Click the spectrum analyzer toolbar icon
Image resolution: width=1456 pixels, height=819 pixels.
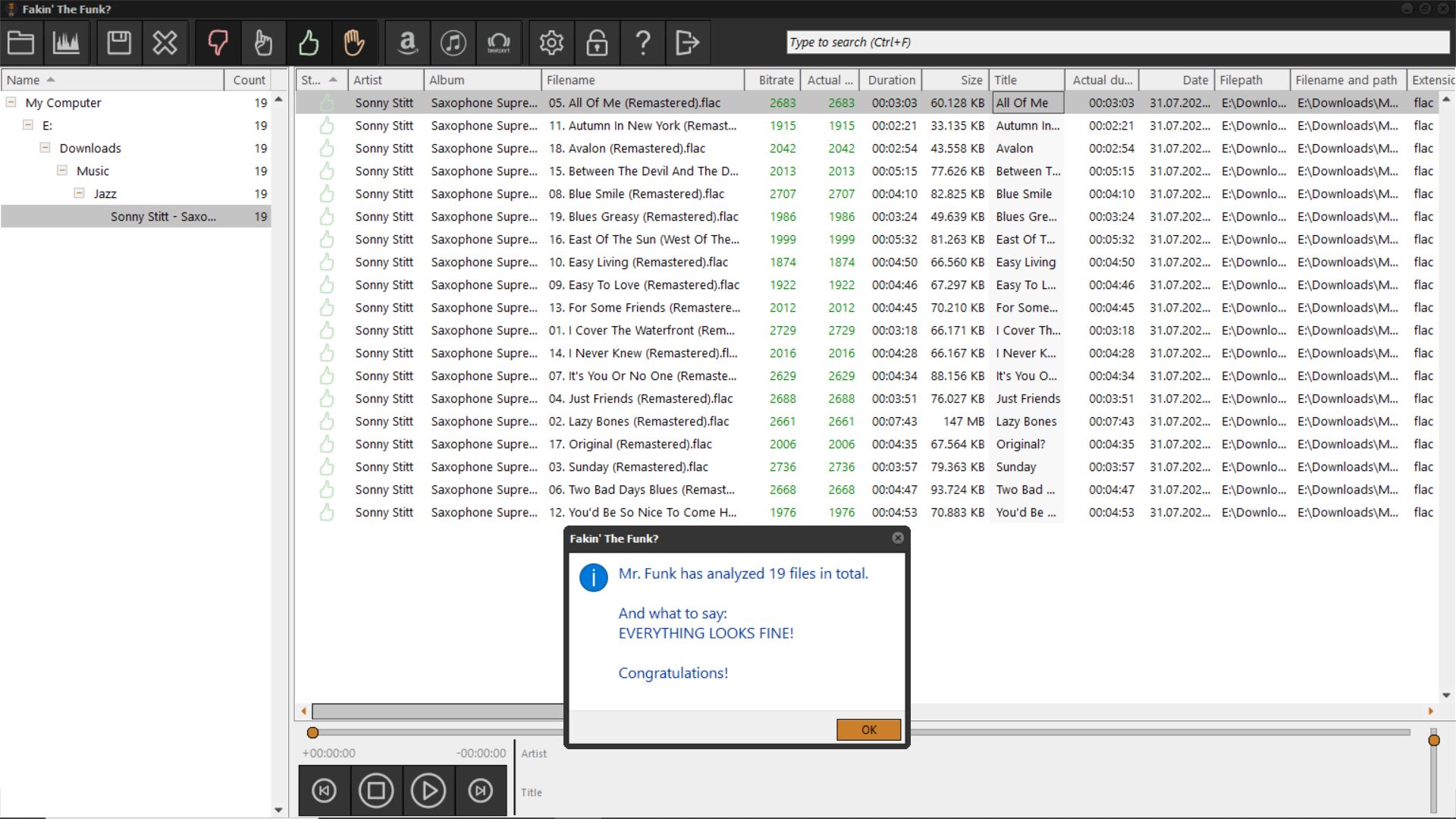coord(66,42)
